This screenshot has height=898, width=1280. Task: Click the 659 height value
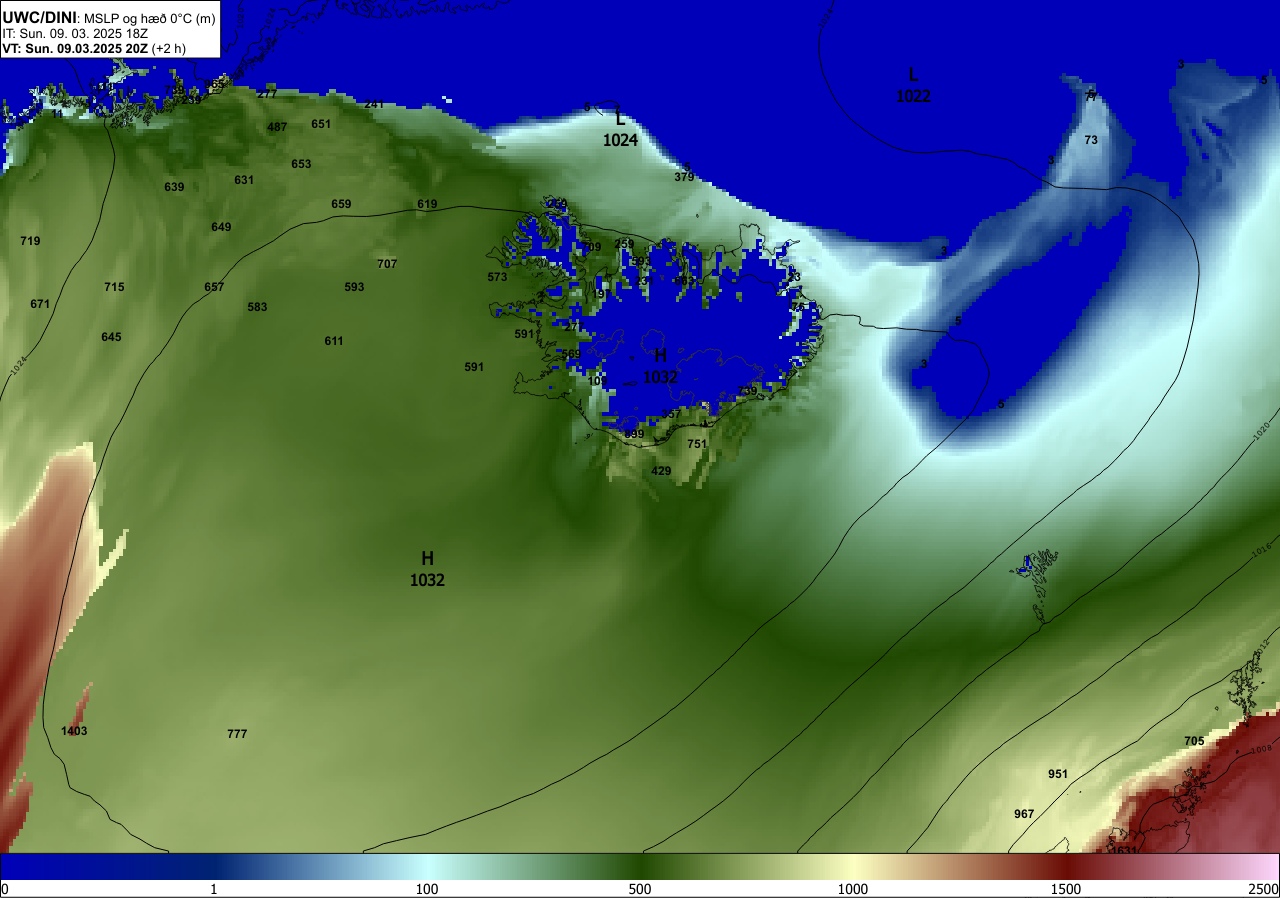341,204
